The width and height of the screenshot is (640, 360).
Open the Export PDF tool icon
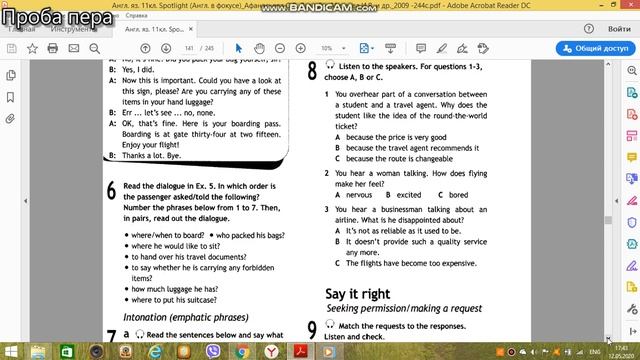(x=632, y=93)
